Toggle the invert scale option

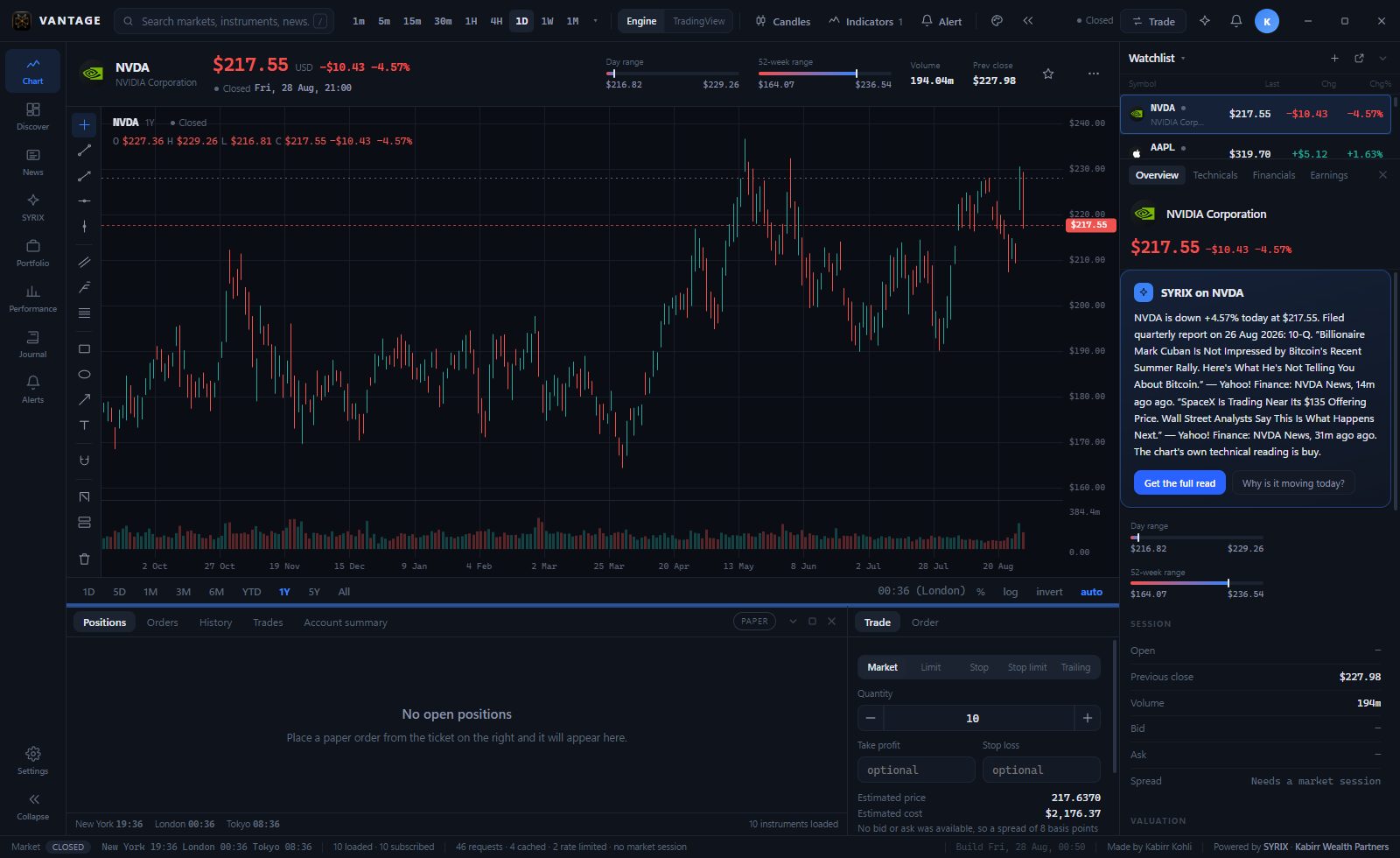(1049, 592)
